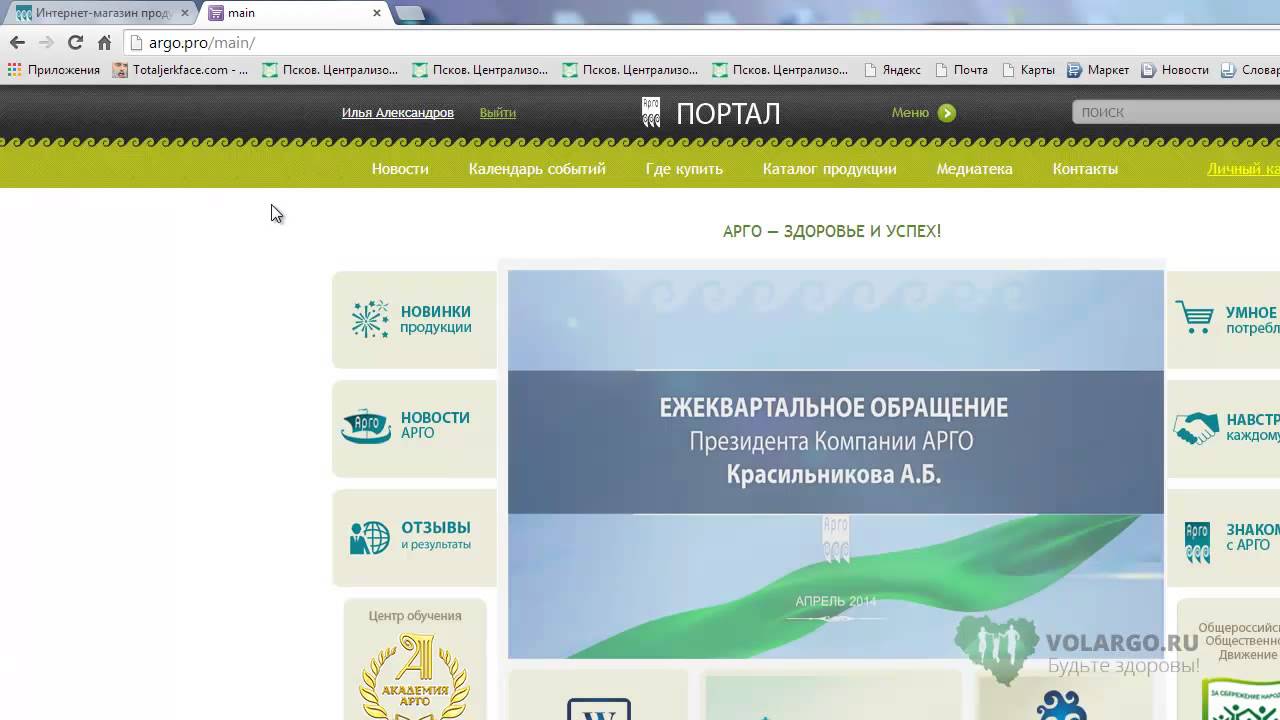Click the shopping cart icon for Умное потребление
Image resolution: width=1280 pixels, height=720 pixels.
(x=1195, y=317)
